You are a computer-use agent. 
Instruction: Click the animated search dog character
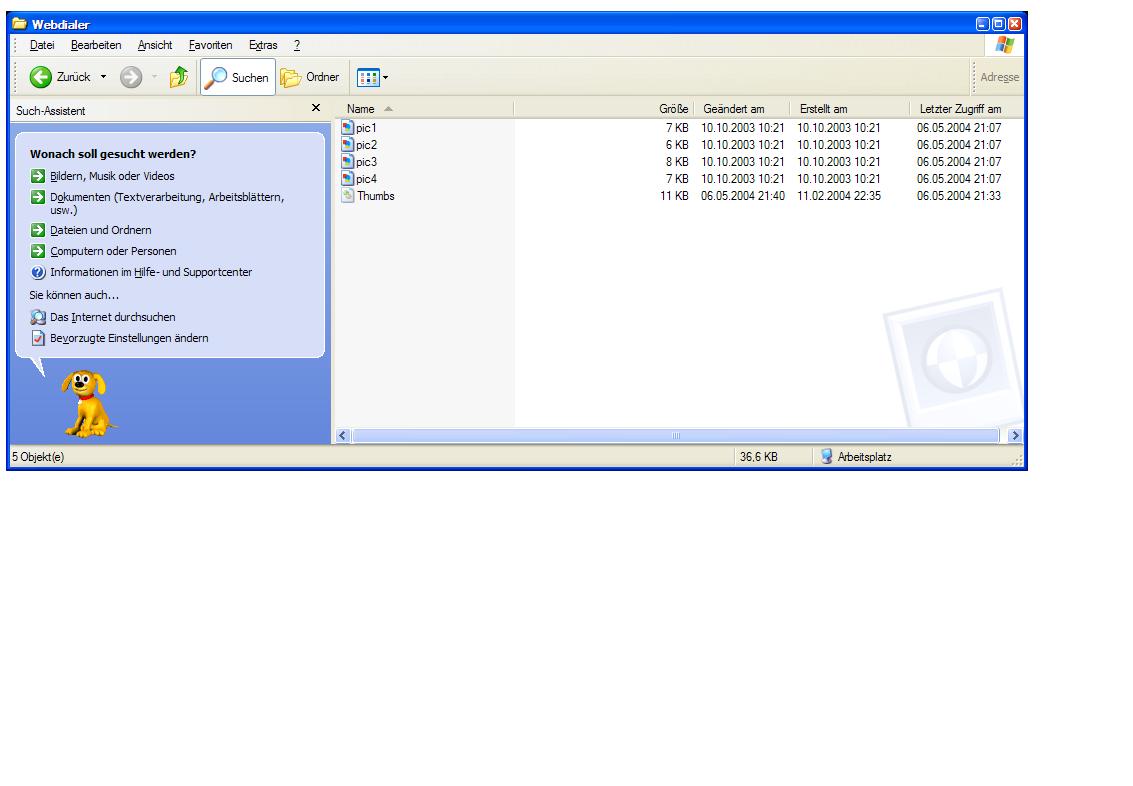pos(87,403)
